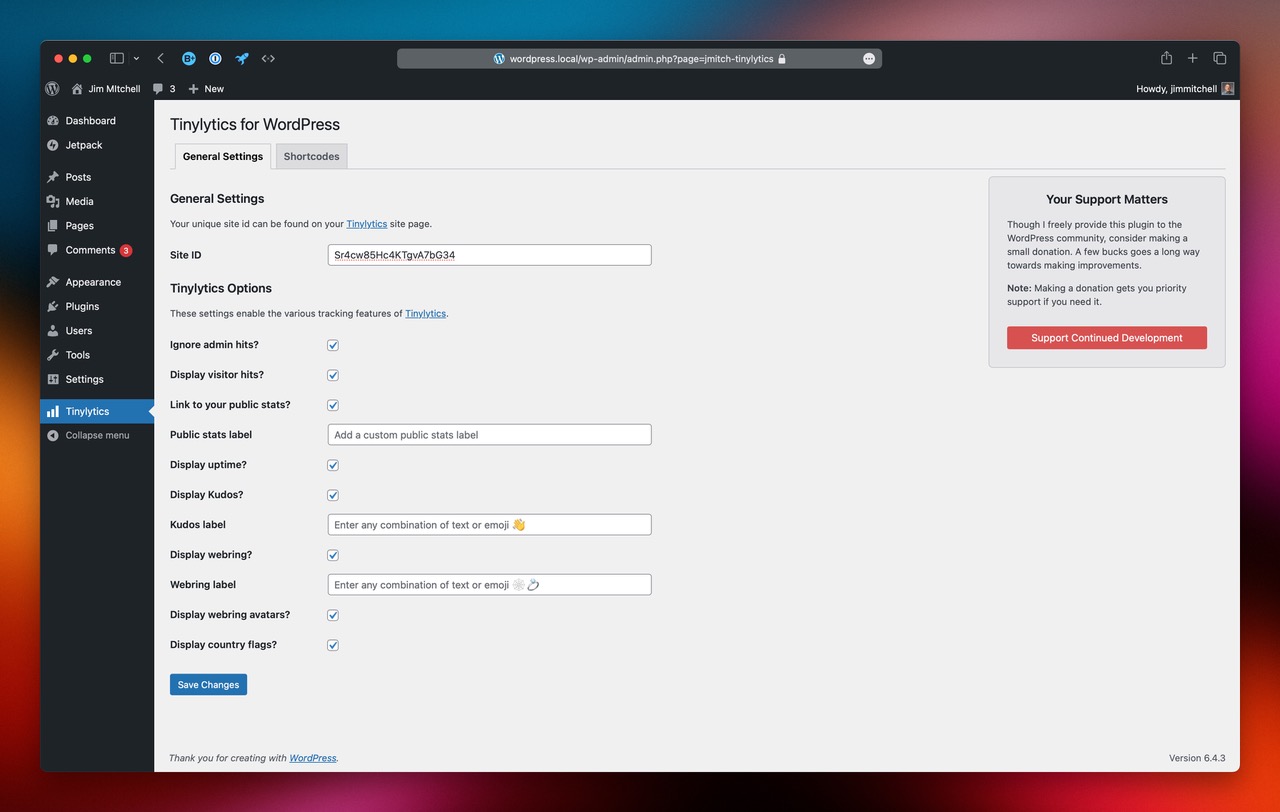Open Jetpack in the sidebar

[x=97, y=145]
